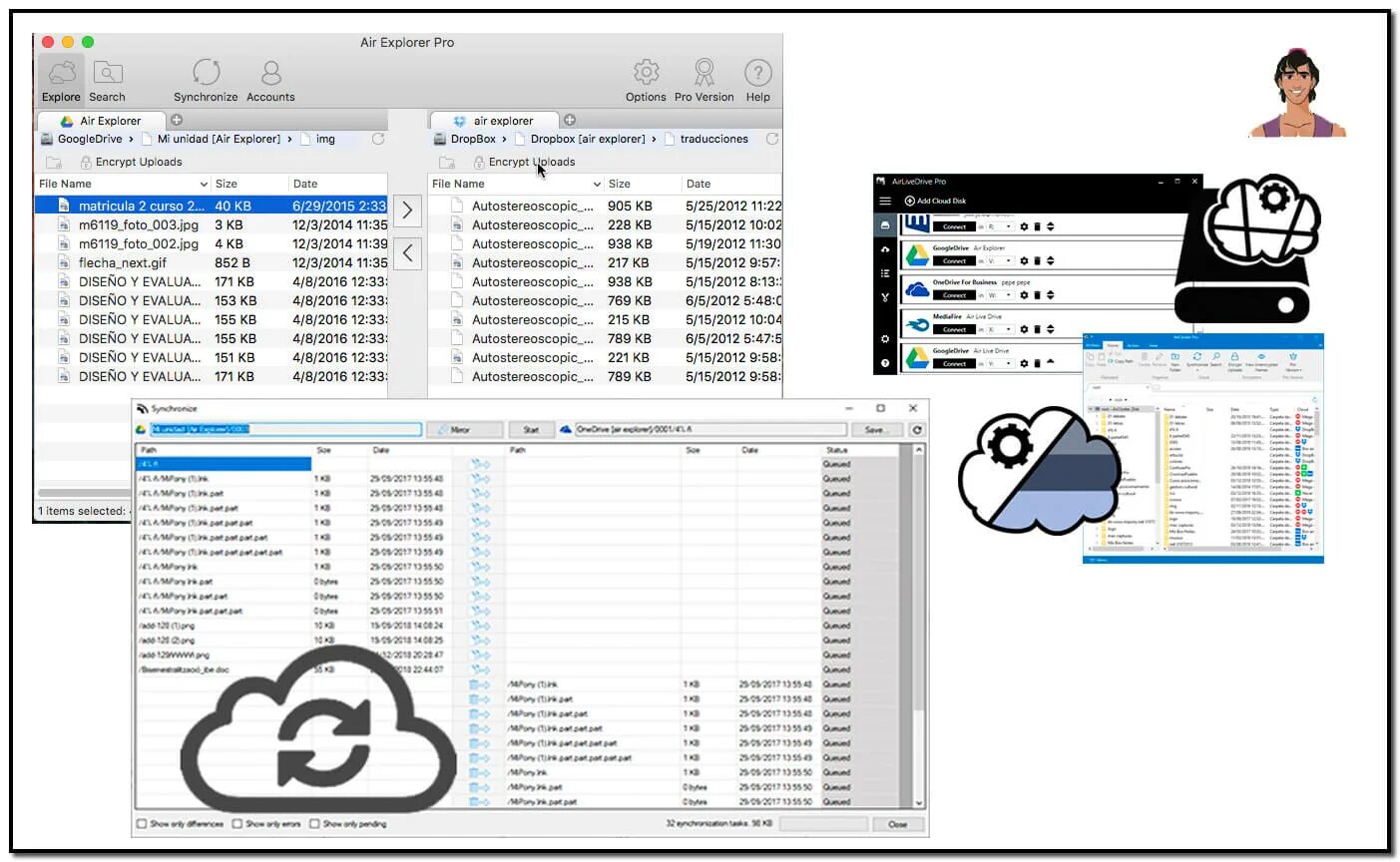Image resolution: width=1400 pixels, height=862 pixels.
Task: Connect the MediaFire disk
Action: (x=954, y=329)
